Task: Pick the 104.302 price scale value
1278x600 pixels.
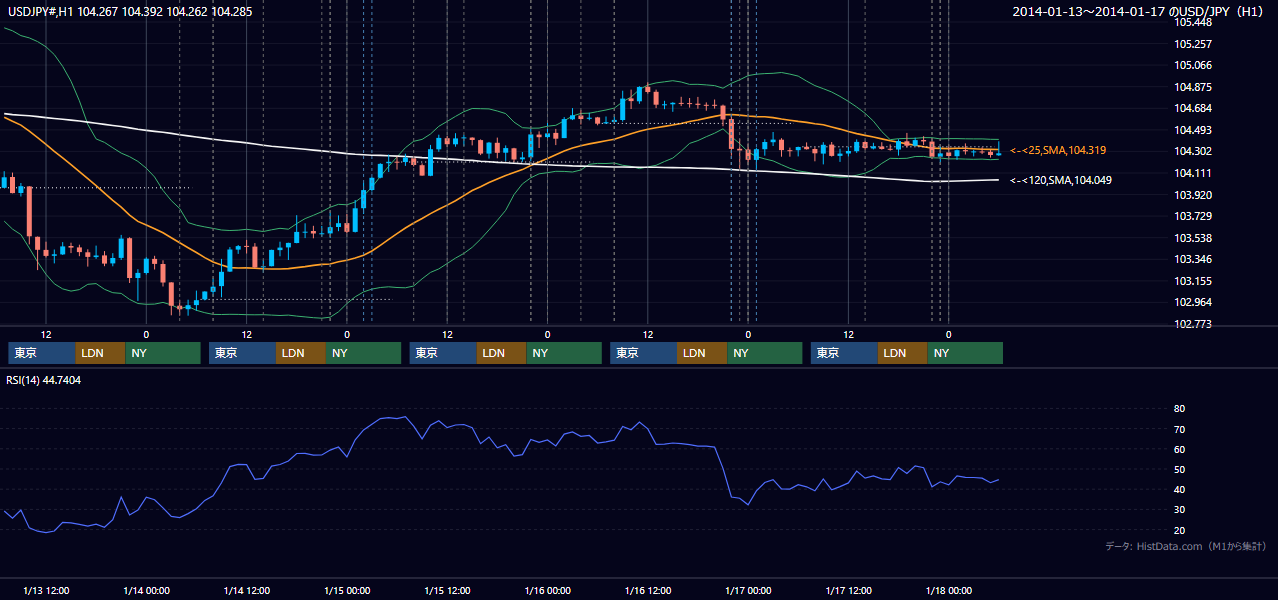Action: [1191, 151]
